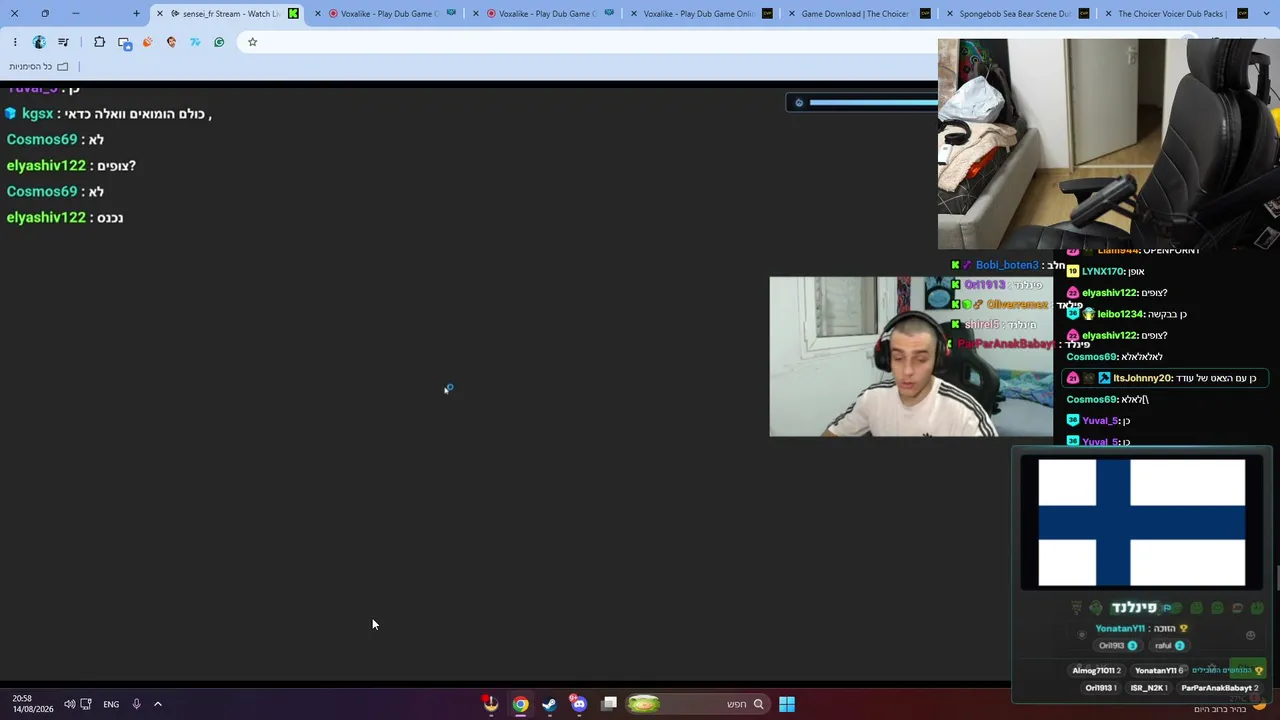
Task: Click the raful player chip
Action: coord(1168,646)
